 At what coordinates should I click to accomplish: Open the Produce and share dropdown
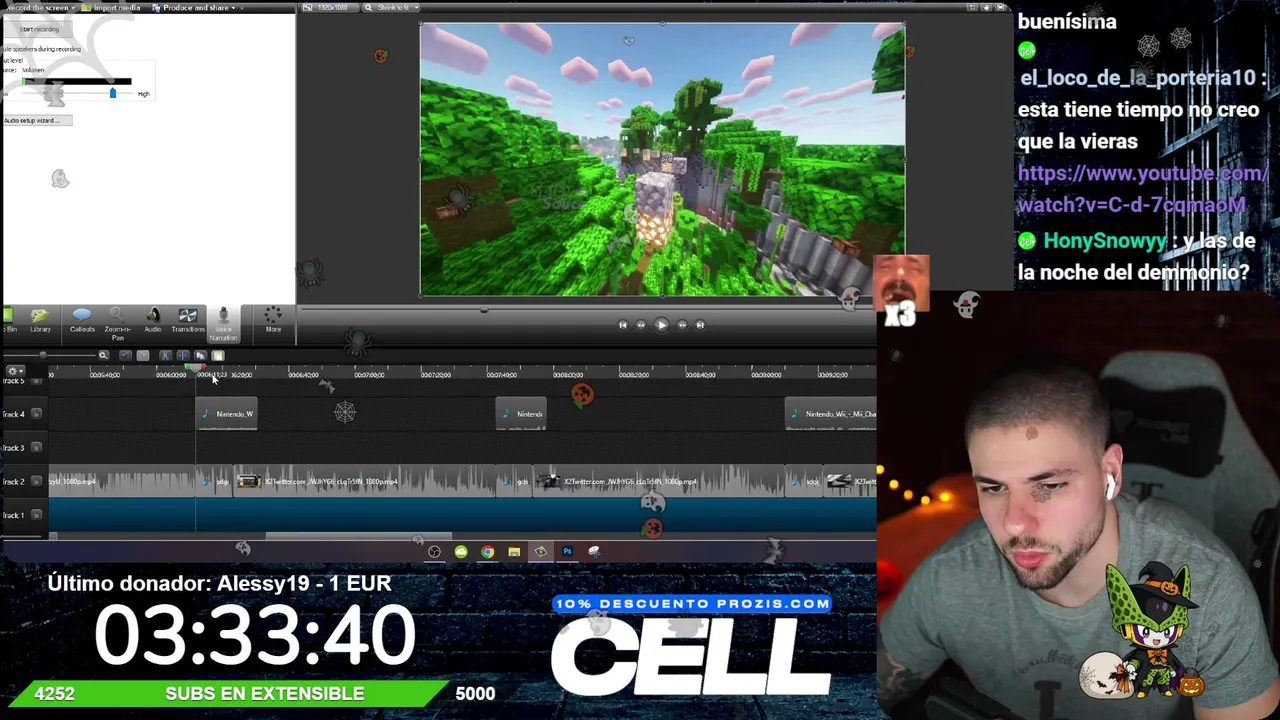[193, 8]
